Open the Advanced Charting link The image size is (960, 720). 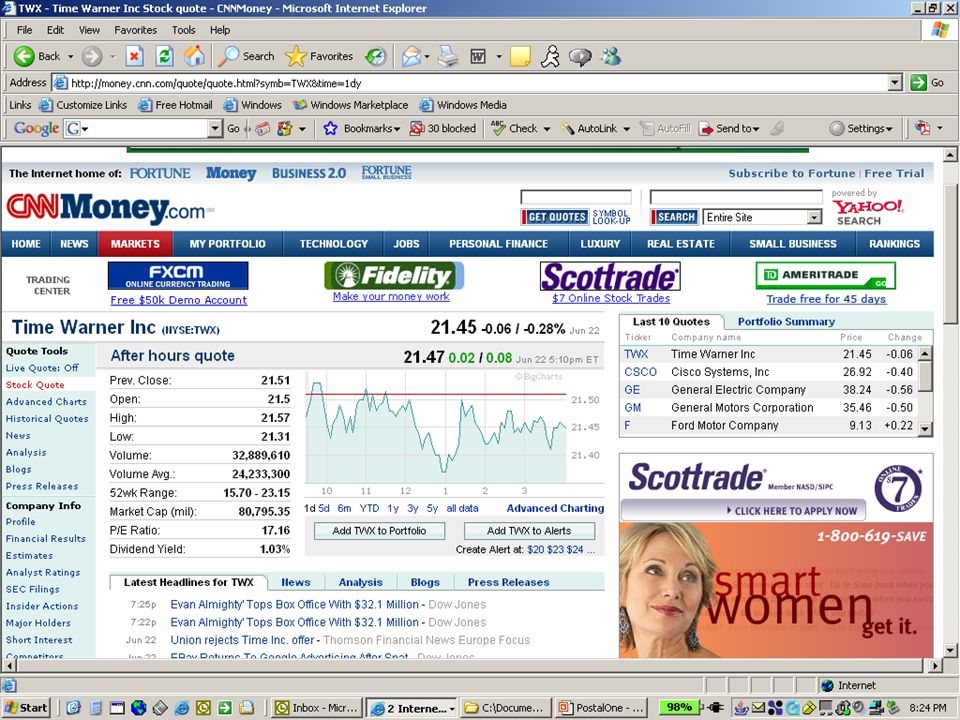pos(555,508)
